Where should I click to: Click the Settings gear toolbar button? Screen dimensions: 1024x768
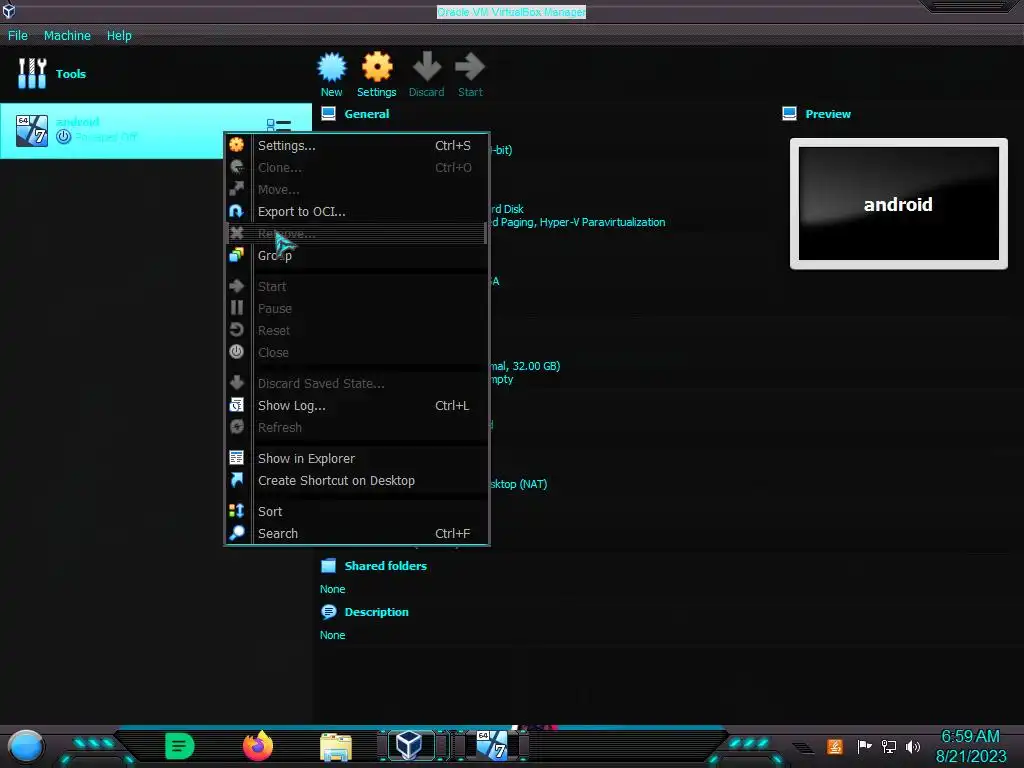[x=377, y=74]
